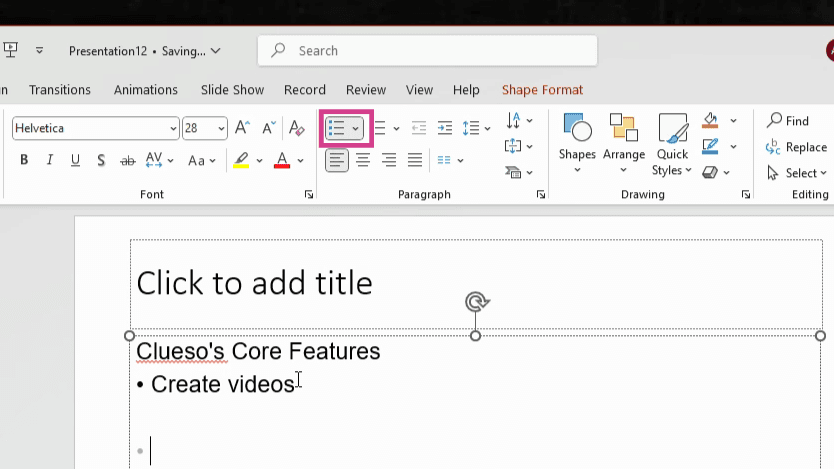Switch to the Transitions tab
Screen dimensions: 834x469
click(x=60, y=90)
